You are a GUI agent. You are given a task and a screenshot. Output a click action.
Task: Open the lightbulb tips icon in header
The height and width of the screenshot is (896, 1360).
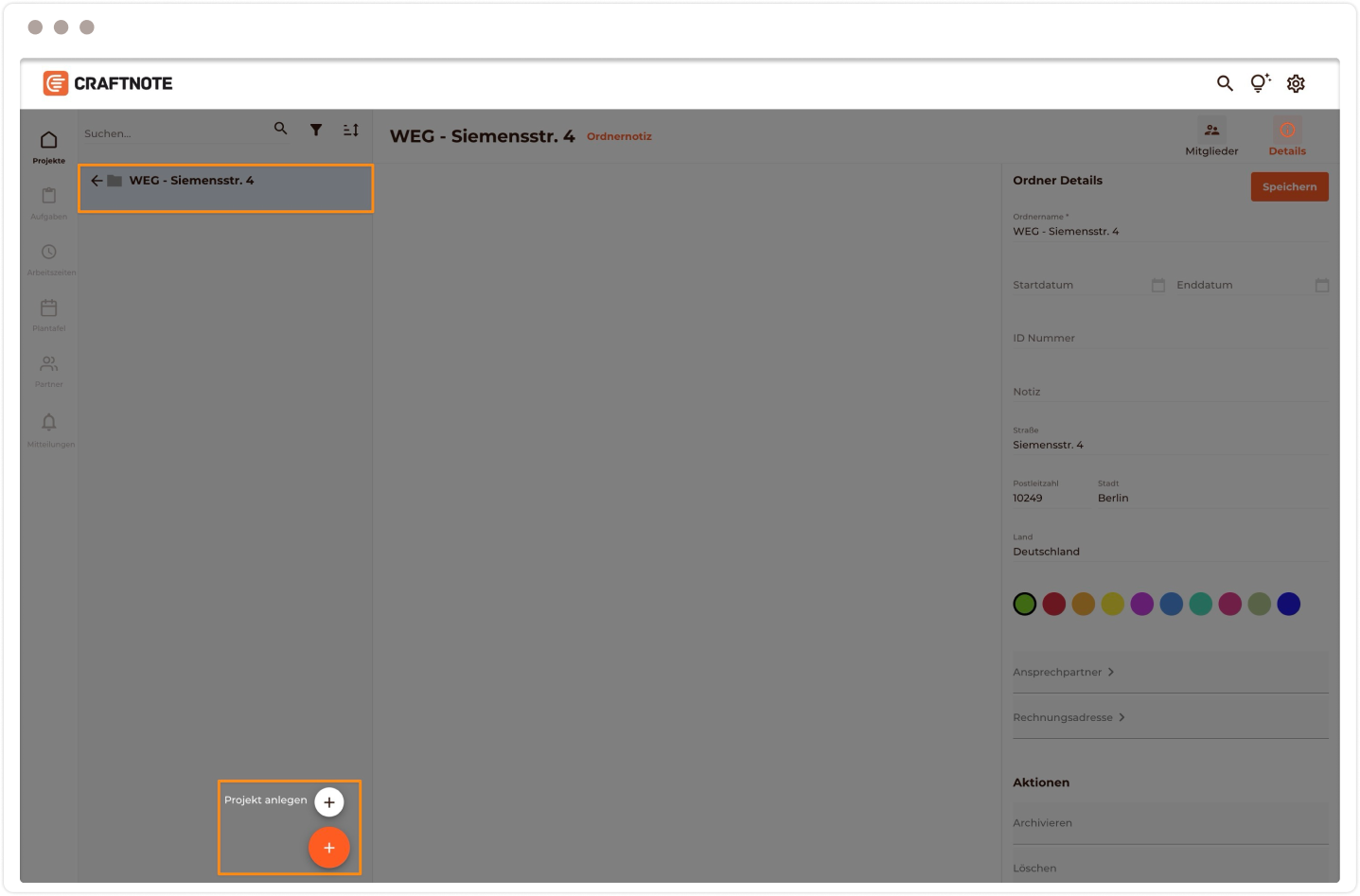point(1260,83)
